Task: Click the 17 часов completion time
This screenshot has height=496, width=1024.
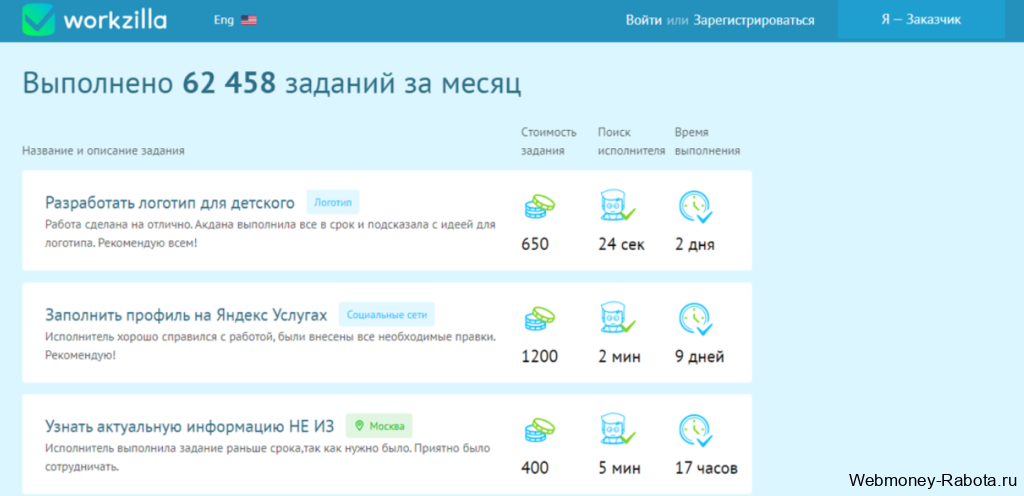Action: pos(706,468)
